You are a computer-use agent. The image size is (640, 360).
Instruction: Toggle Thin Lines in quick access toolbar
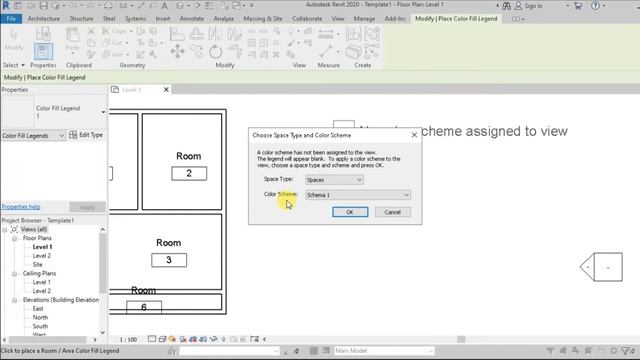[x=209, y=6]
